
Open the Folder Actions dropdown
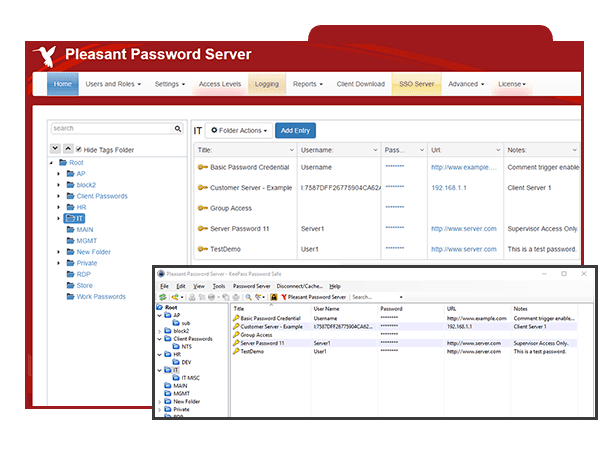pyautogui.click(x=239, y=130)
